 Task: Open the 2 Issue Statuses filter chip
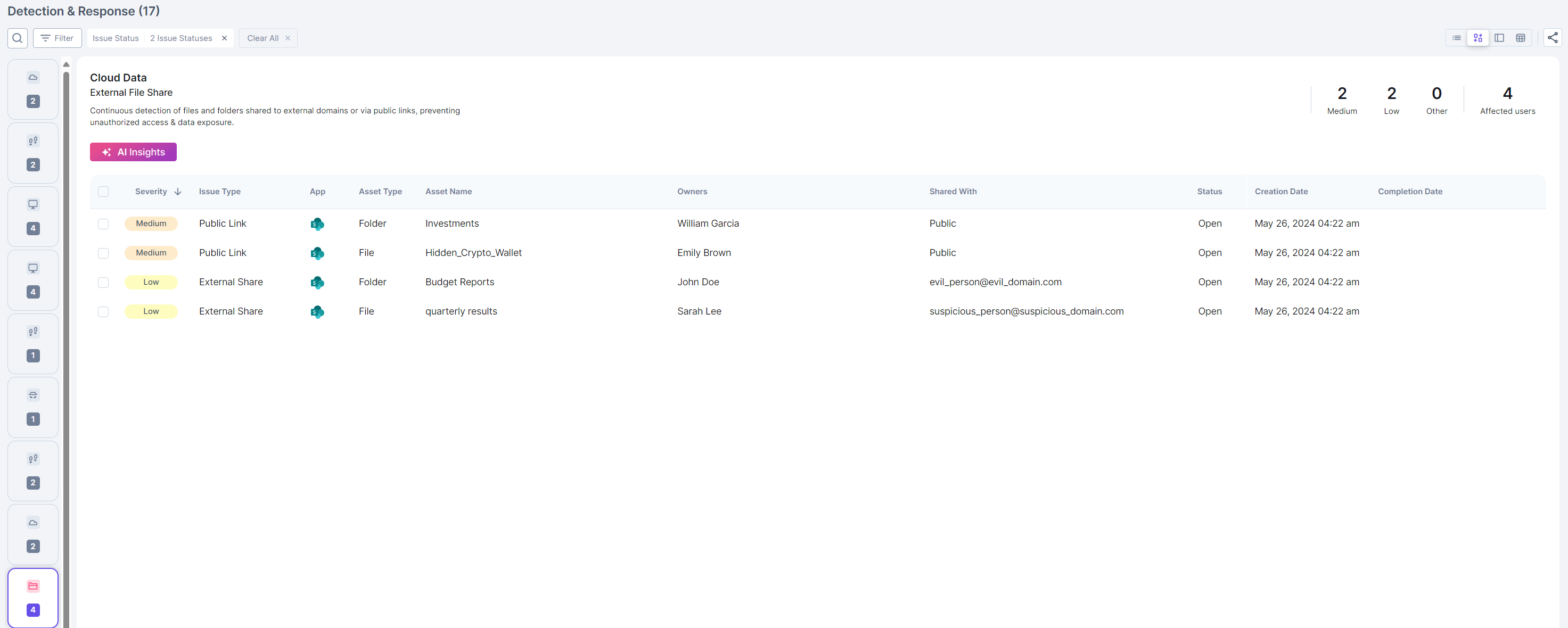pyautogui.click(x=181, y=38)
